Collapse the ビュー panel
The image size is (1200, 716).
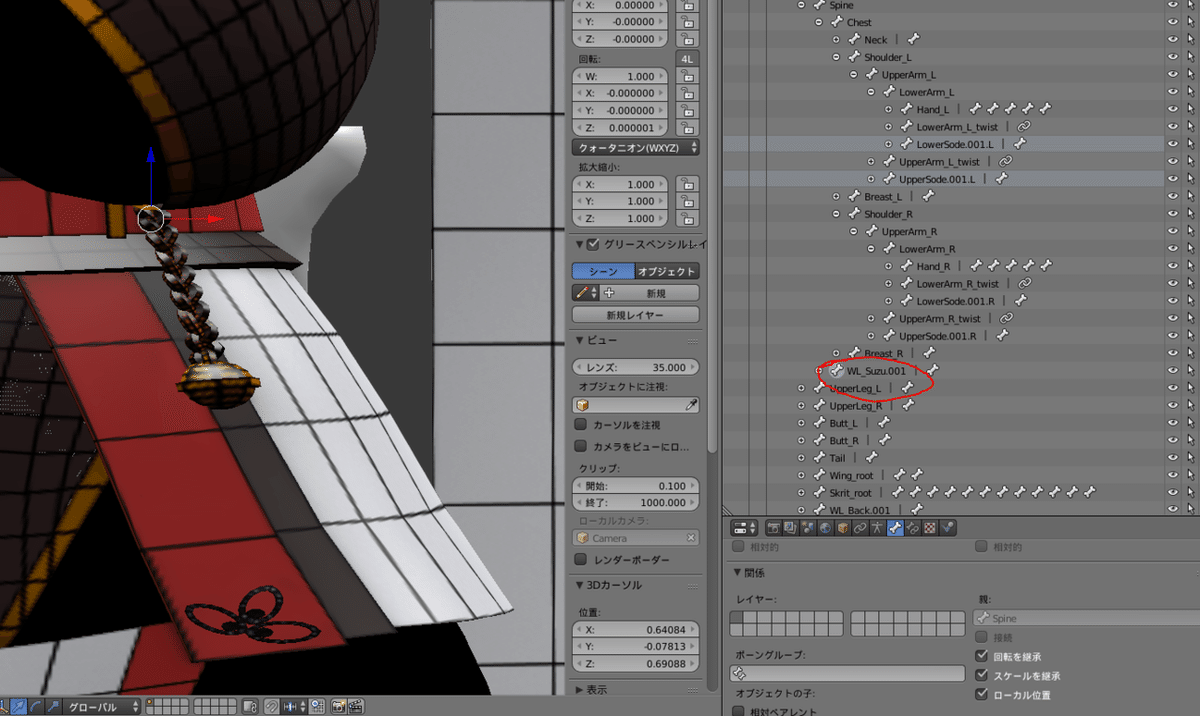[582, 341]
